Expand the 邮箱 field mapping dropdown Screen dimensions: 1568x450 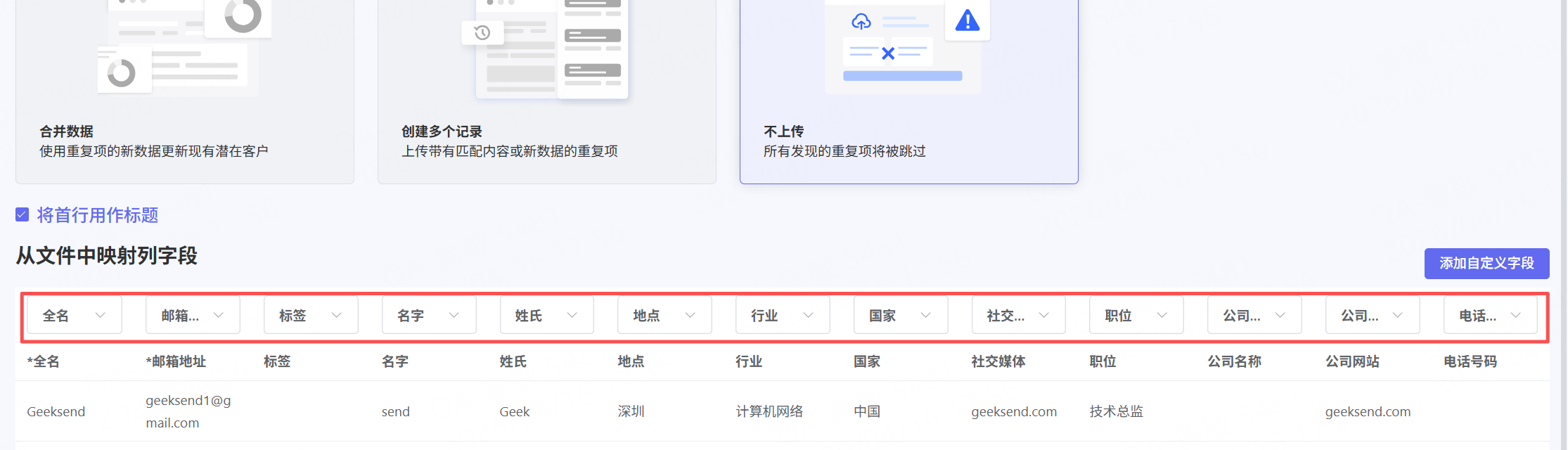pyautogui.click(x=193, y=316)
